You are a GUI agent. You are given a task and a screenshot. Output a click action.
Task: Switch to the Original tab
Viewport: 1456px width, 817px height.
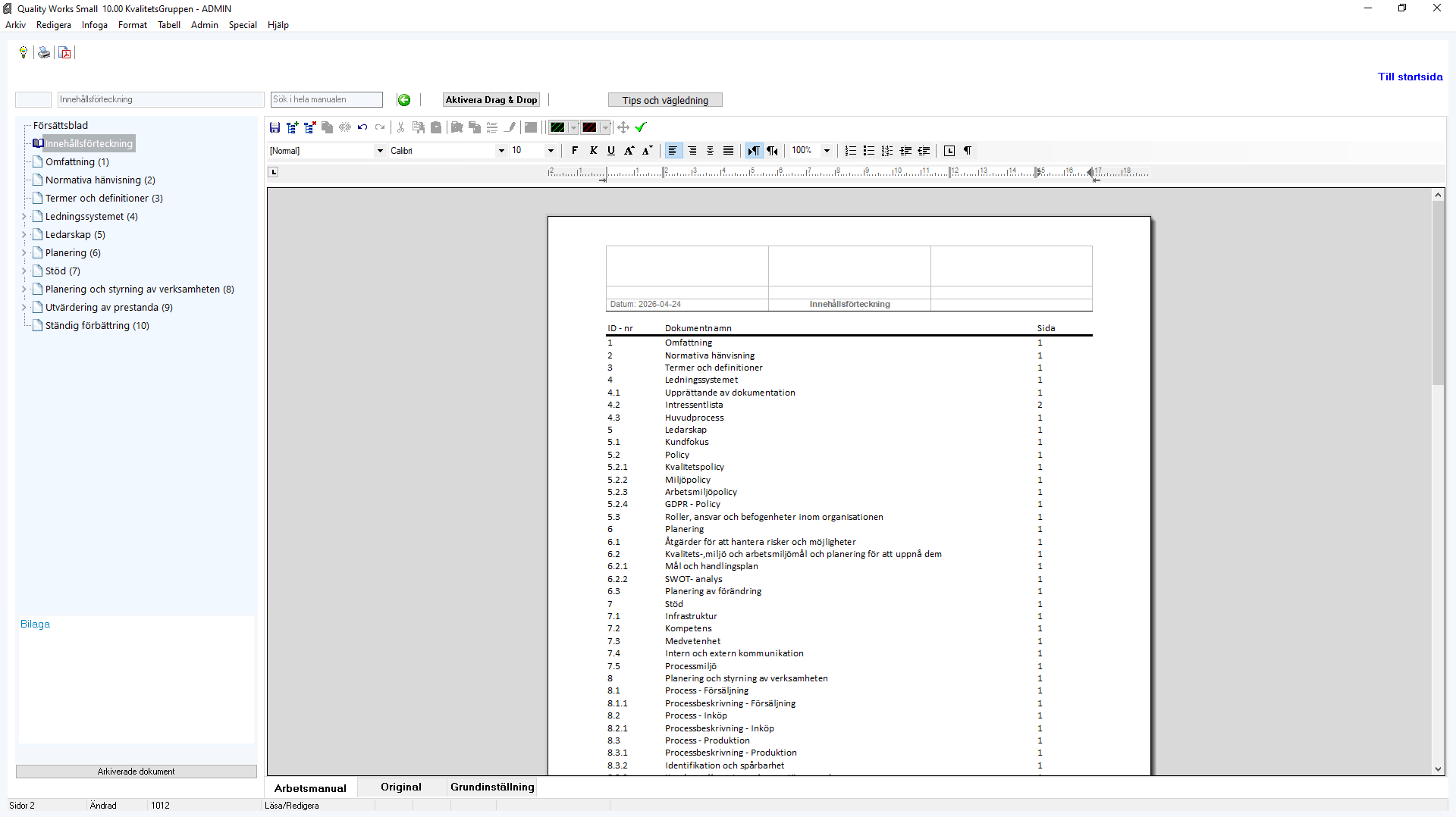pyautogui.click(x=400, y=787)
